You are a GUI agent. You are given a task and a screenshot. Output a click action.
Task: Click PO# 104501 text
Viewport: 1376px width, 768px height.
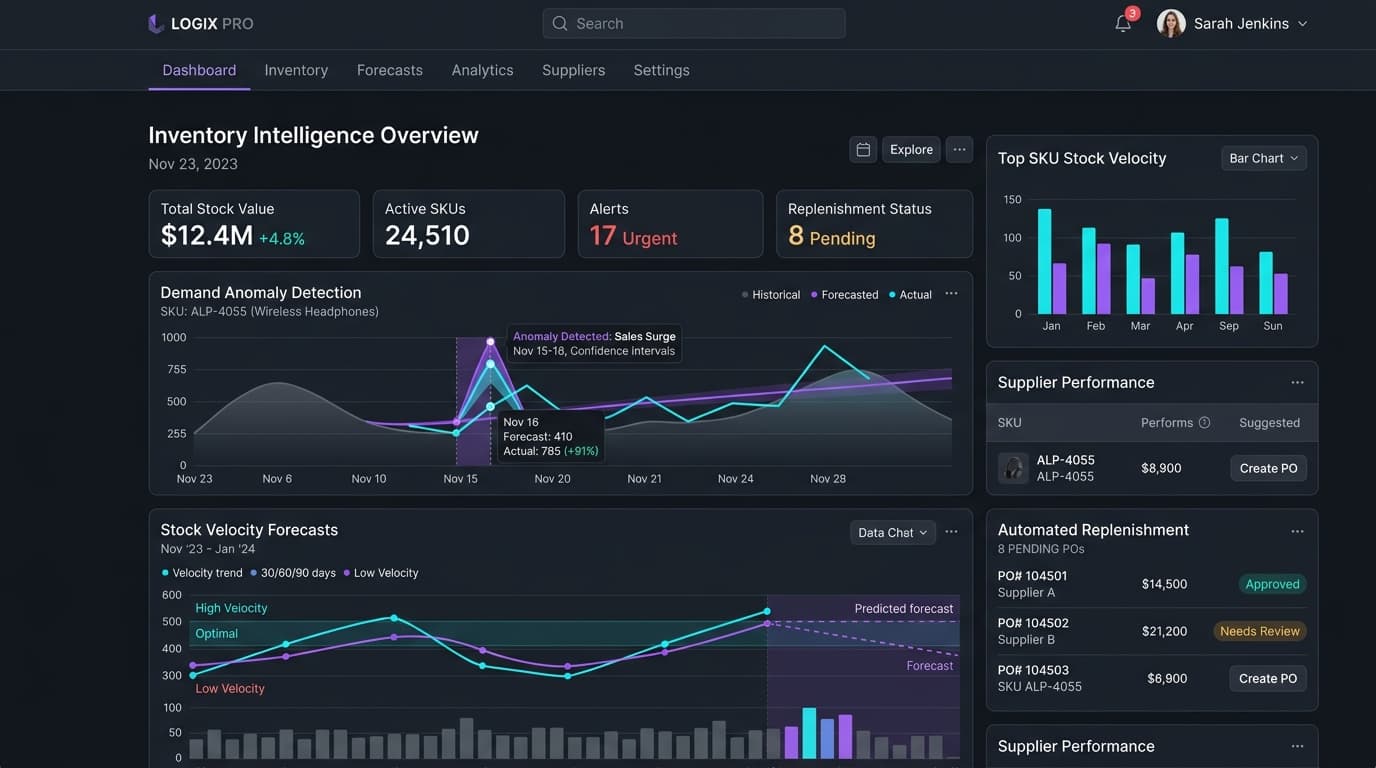tap(1032, 576)
